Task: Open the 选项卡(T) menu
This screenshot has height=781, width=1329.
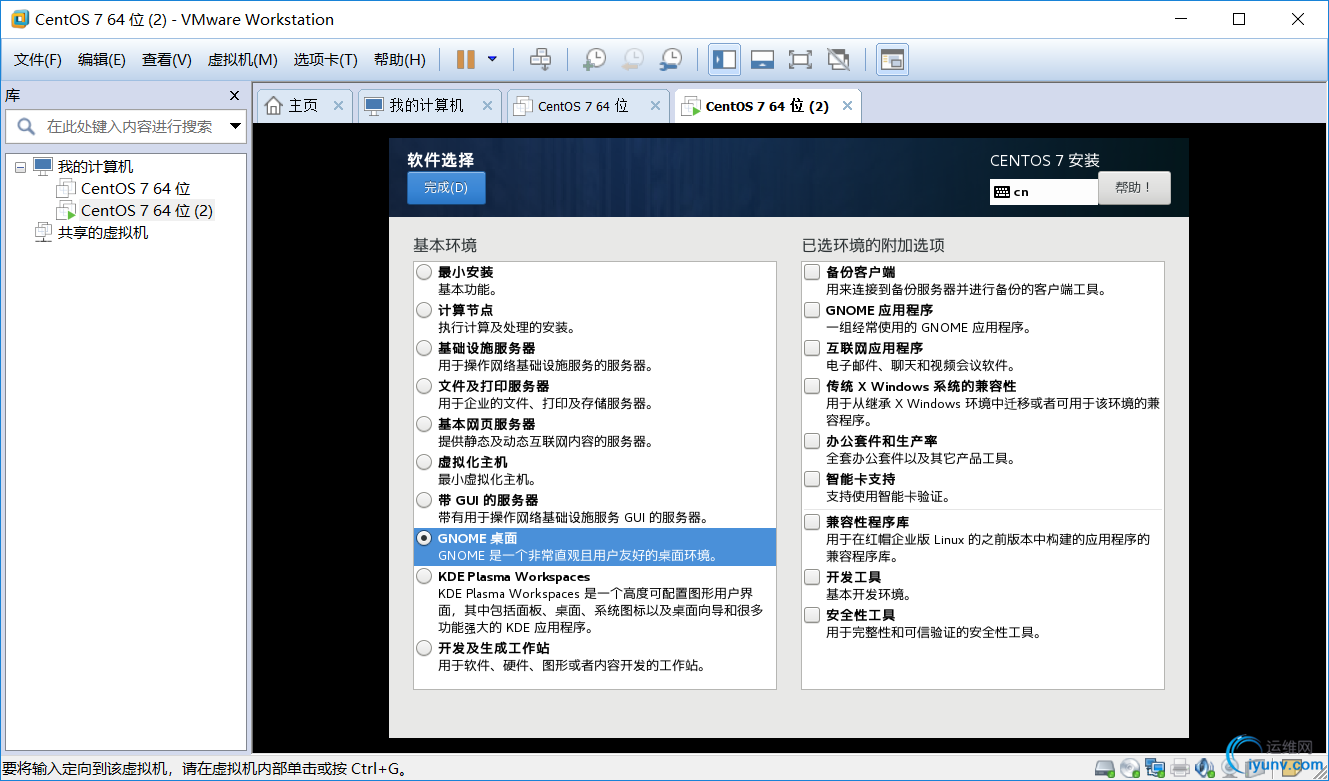Action: coord(325,60)
